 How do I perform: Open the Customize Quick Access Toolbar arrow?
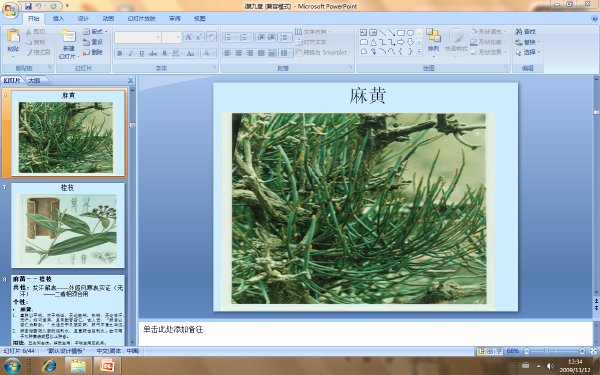(67, 6)
